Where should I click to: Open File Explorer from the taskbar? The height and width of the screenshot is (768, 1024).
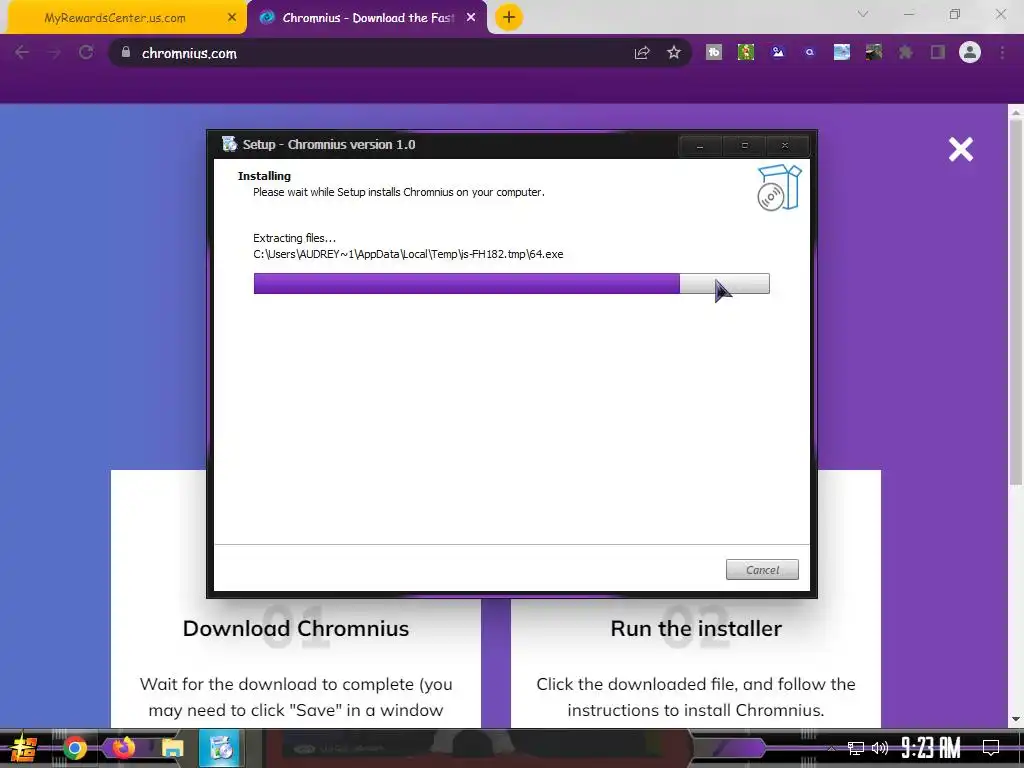click(x=172, y=748)
